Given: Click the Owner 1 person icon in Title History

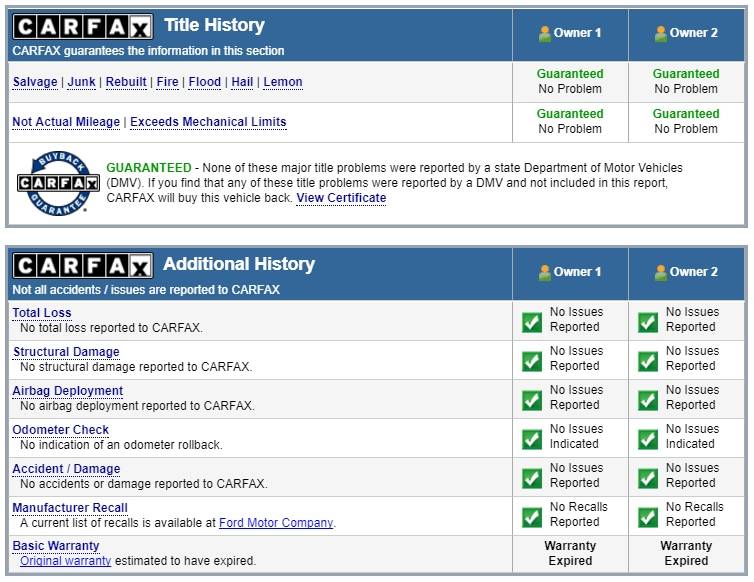Looking at the screenshot, I should coord(545,34).
